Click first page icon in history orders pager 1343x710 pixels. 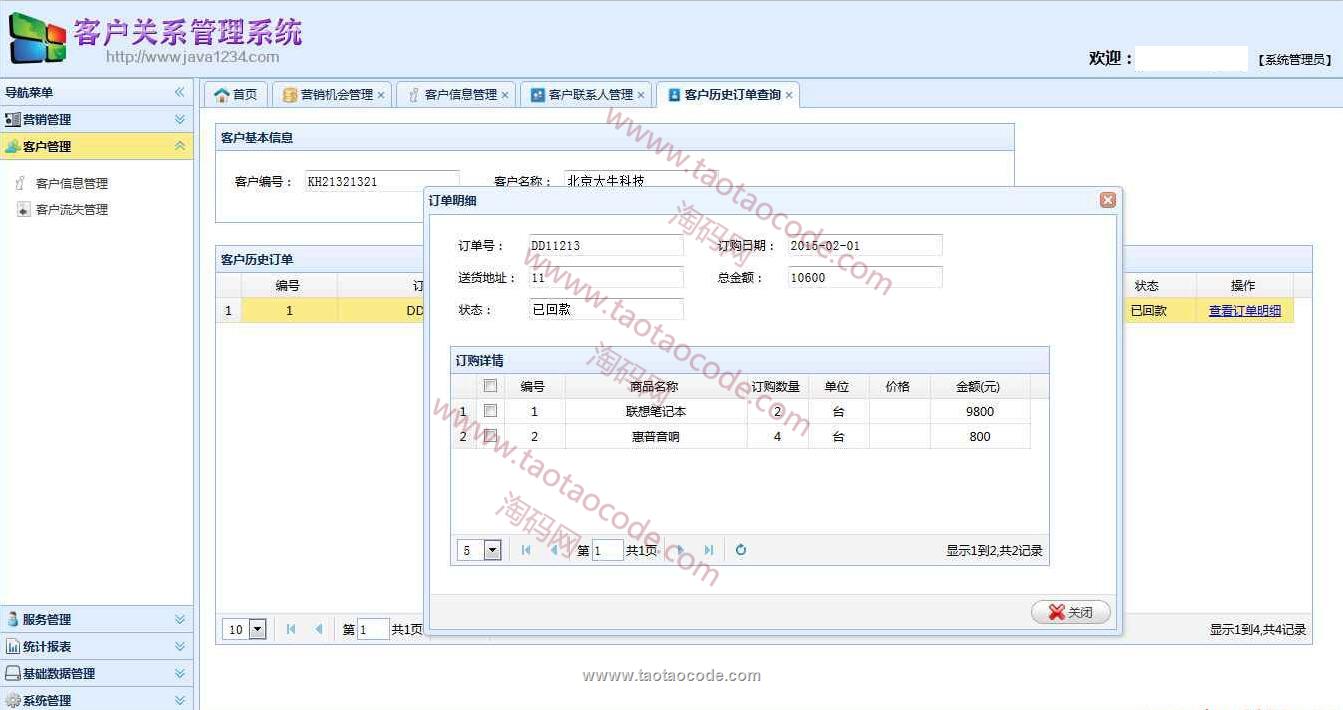[291, 629]
